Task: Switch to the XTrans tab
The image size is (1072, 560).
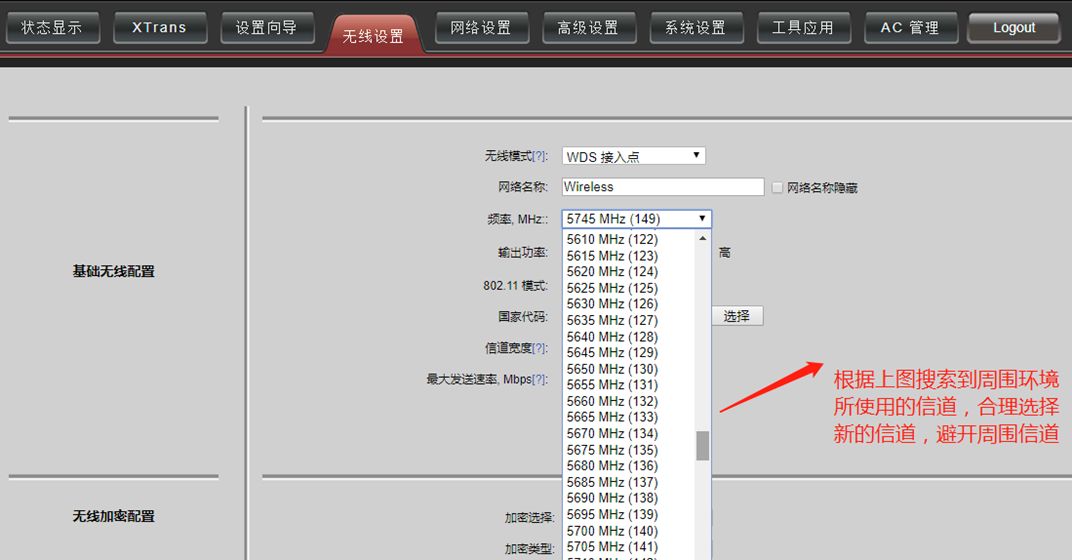Action: tap(159, 28)
